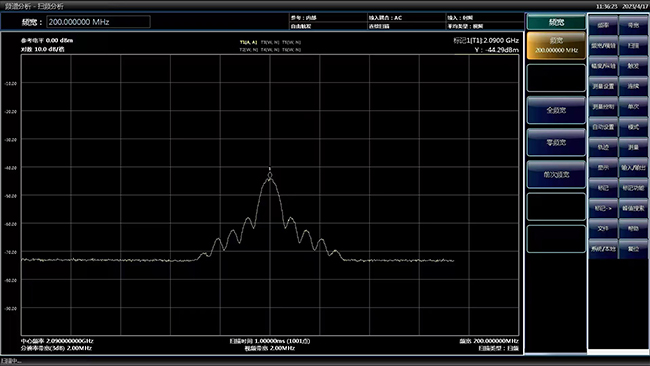Click the 频宽 input field showing 200.000000 MHz
This screenshot has height=366, width=650.
[x=98, y=22]
